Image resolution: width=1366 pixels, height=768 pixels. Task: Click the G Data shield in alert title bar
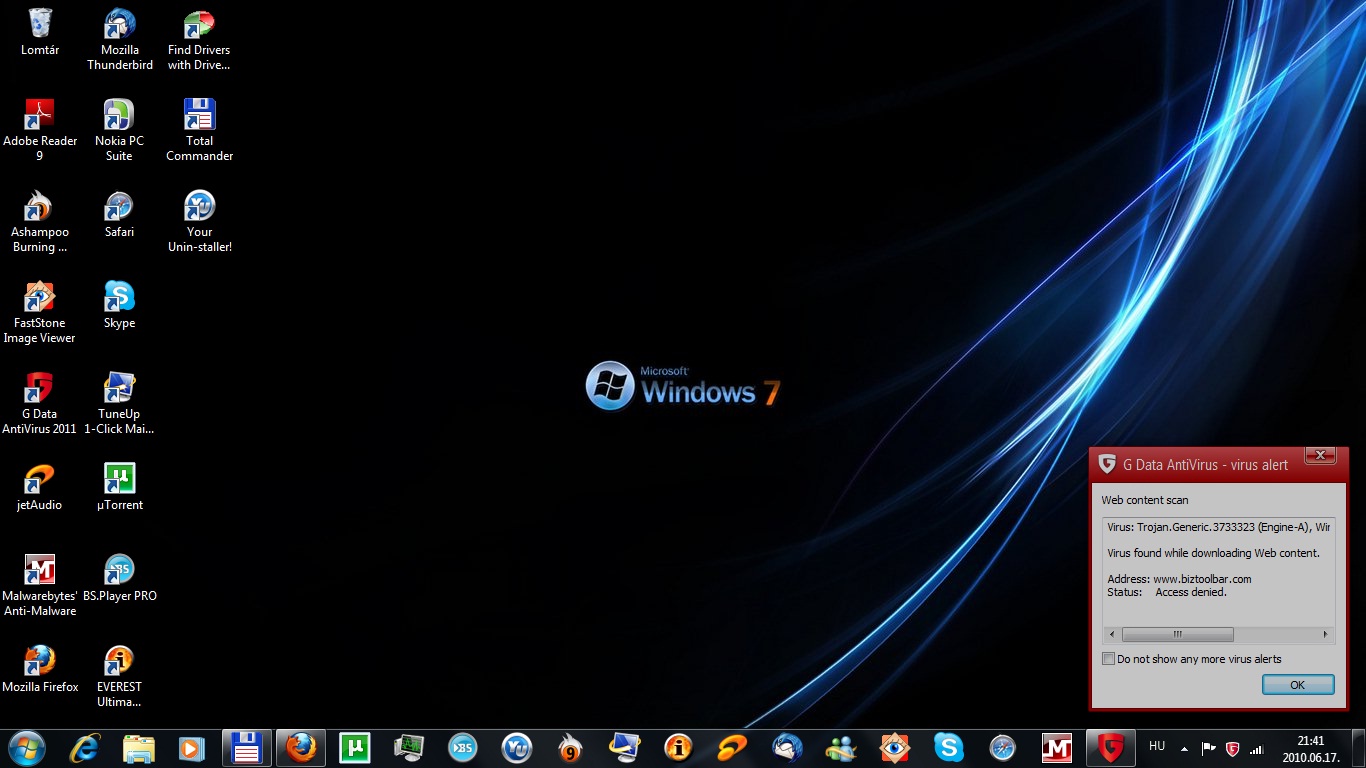[1107, 464]
